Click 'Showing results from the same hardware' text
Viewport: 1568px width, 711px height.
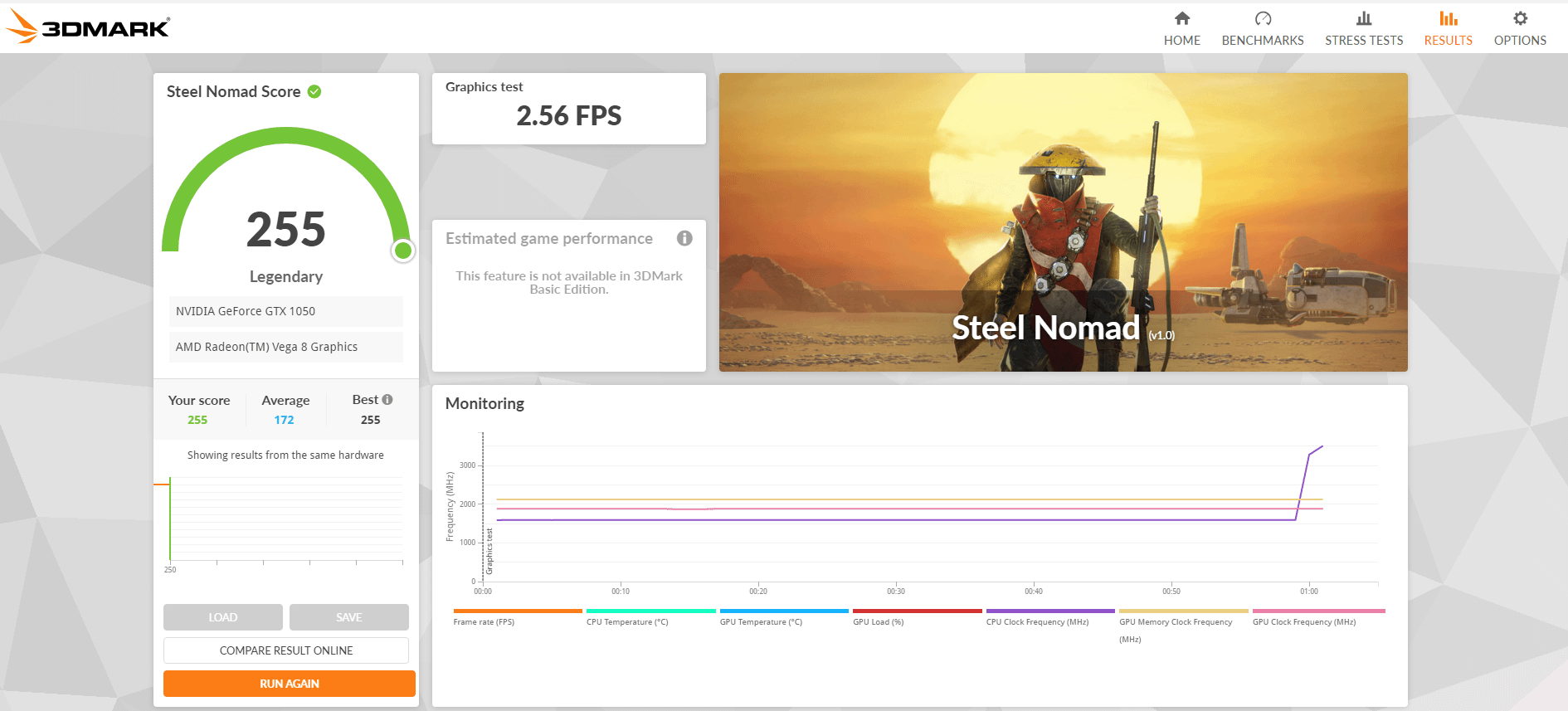tap(285, 455)
